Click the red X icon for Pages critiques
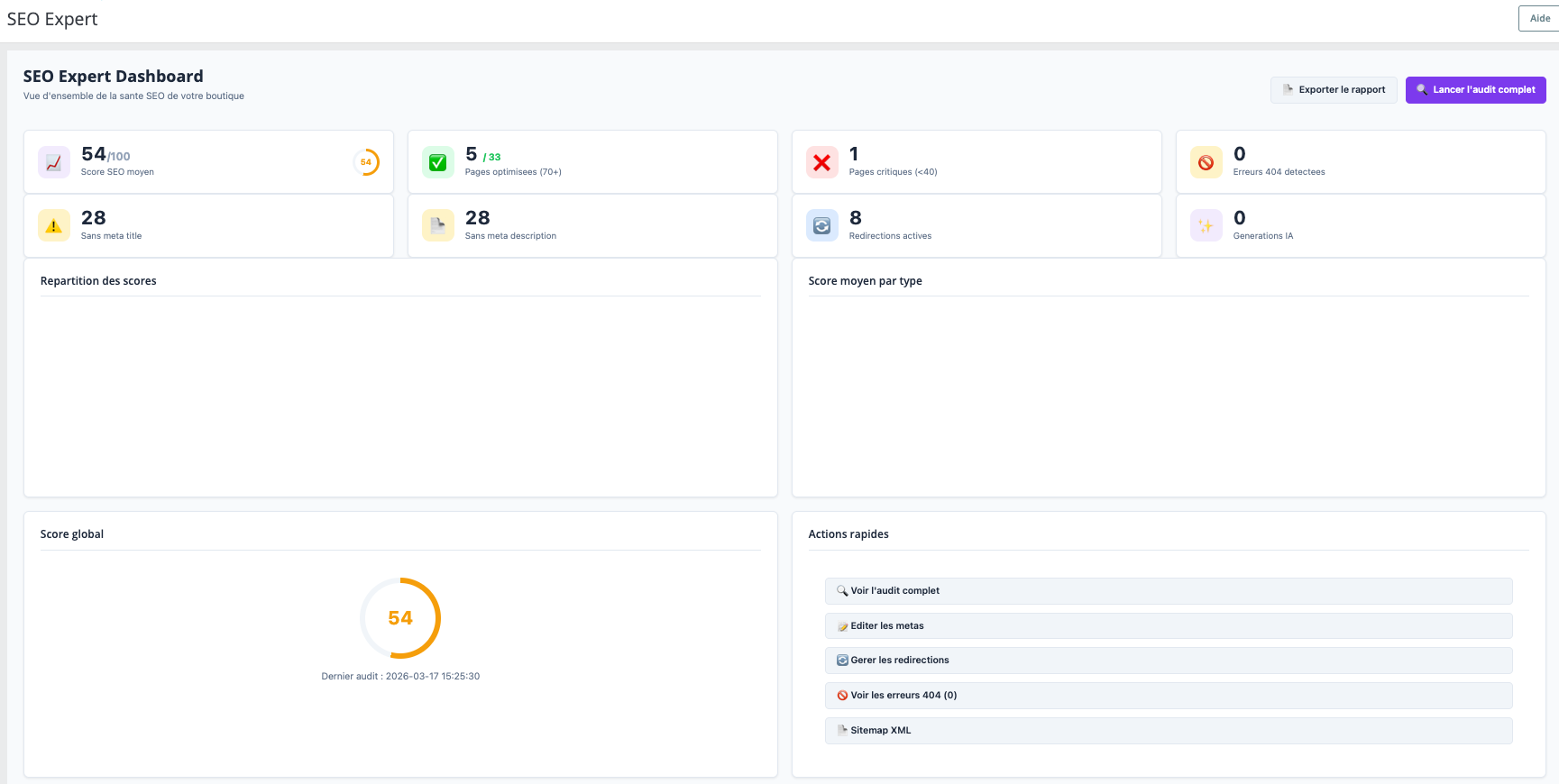The width and height of the screenshot is (1559, 784). 822,162
